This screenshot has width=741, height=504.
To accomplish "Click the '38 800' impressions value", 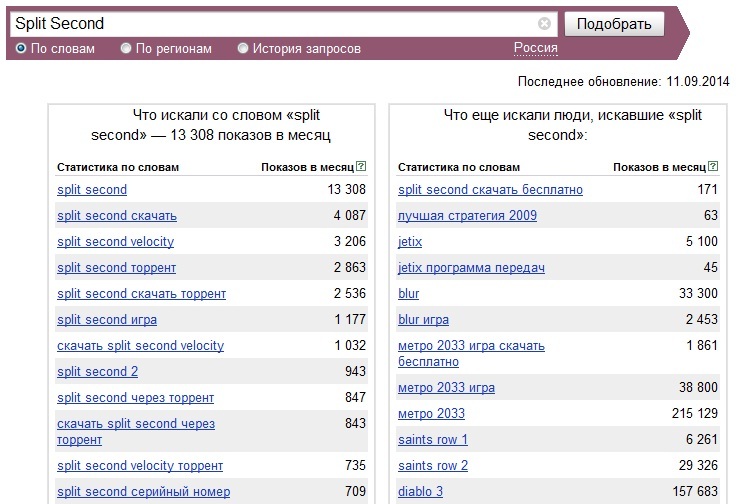I will (698, 388).
